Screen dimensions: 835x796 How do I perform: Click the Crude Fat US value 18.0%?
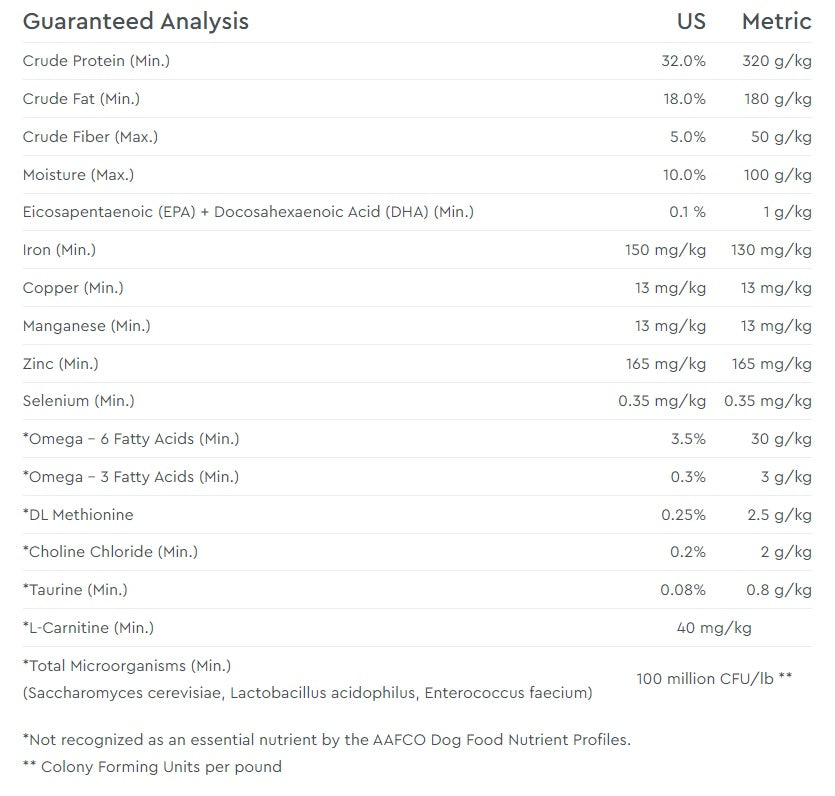[x=683, y=99]
